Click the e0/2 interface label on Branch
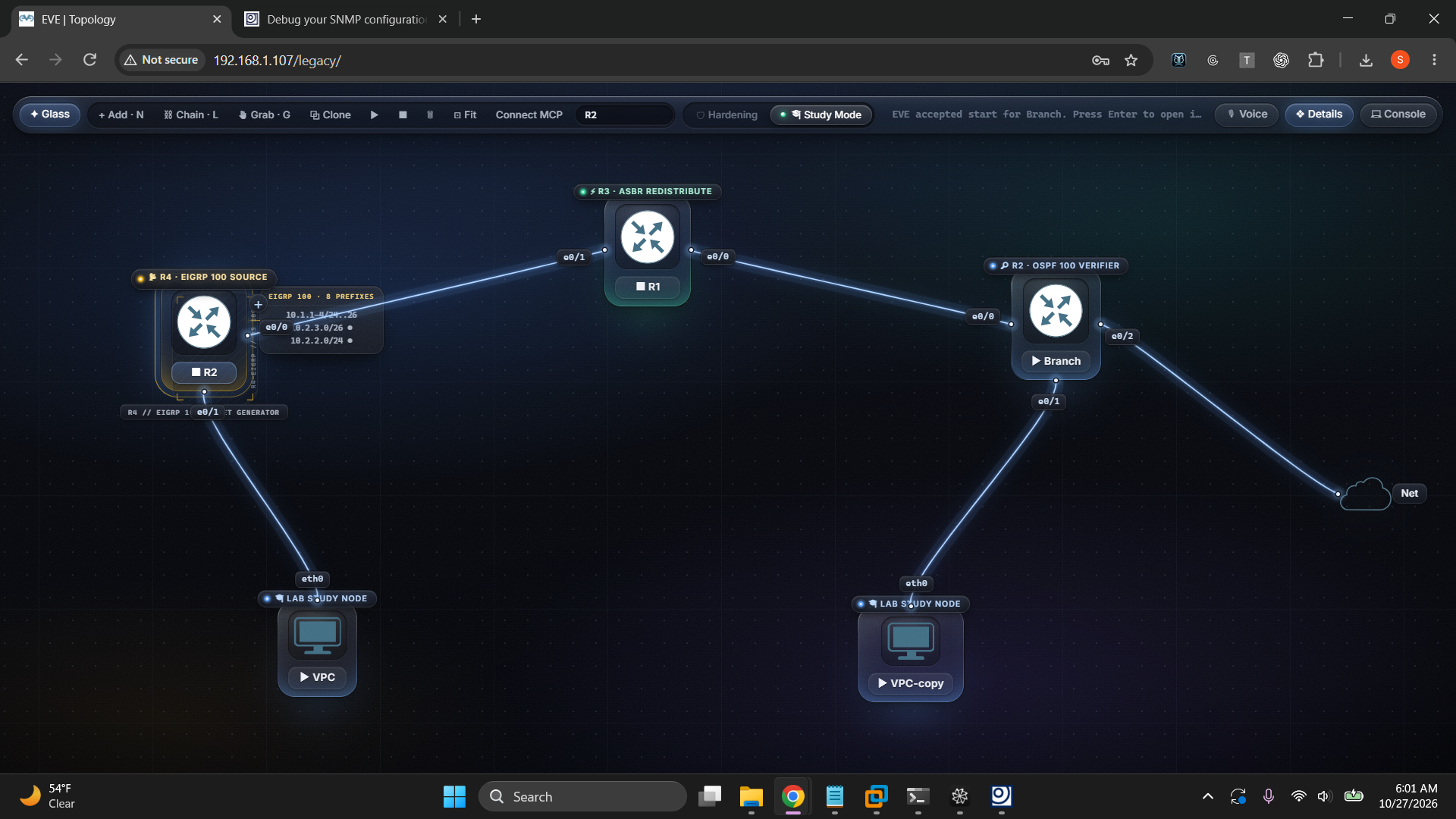Viewport: 1456px width, 819px height. click(x=1122, y=336)
